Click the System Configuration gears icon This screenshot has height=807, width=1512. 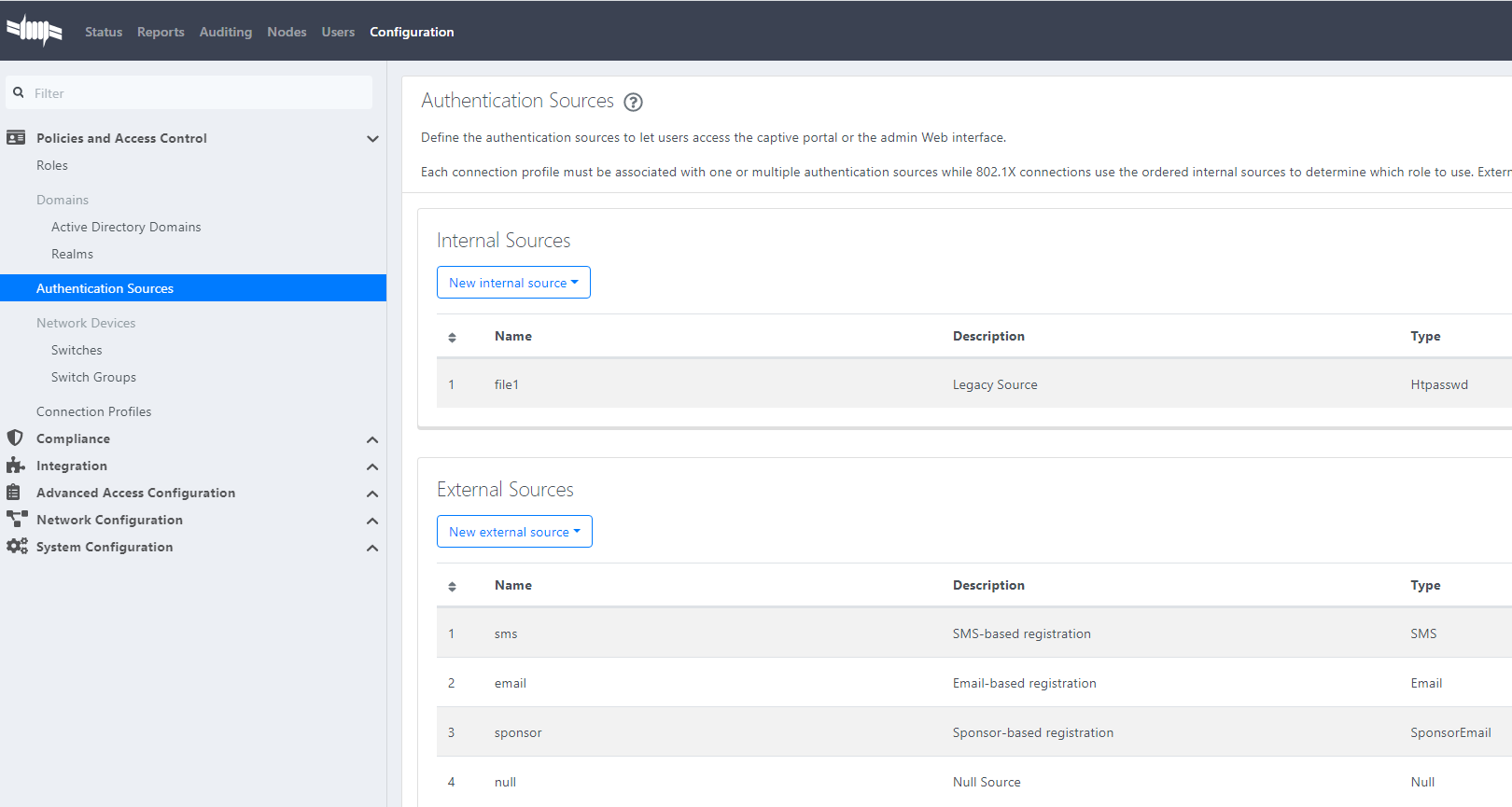(17, 547)
